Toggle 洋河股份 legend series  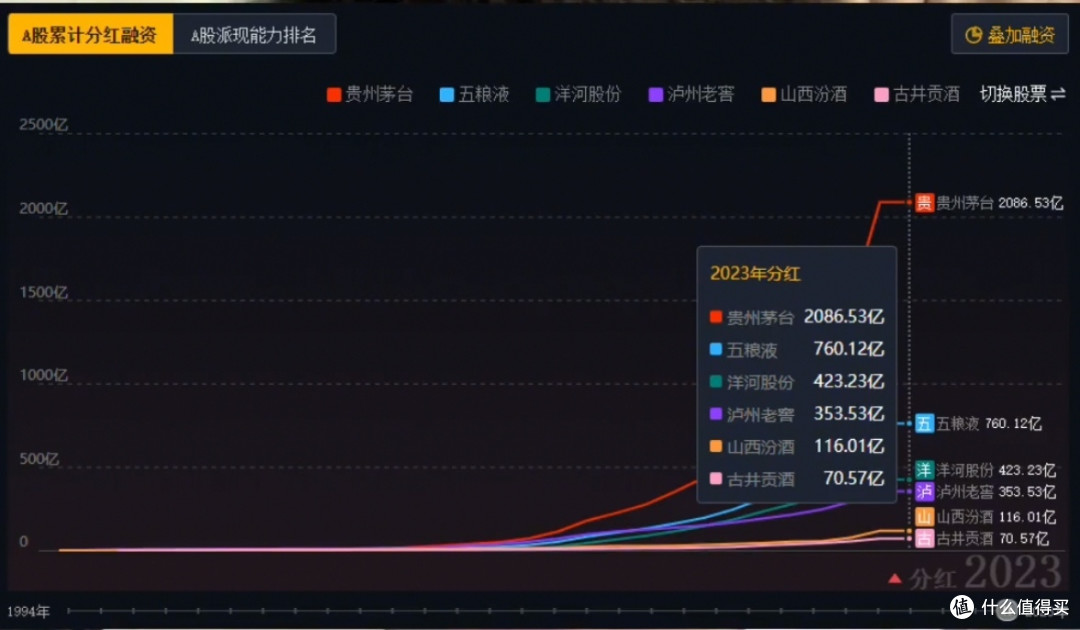point(579,94)
